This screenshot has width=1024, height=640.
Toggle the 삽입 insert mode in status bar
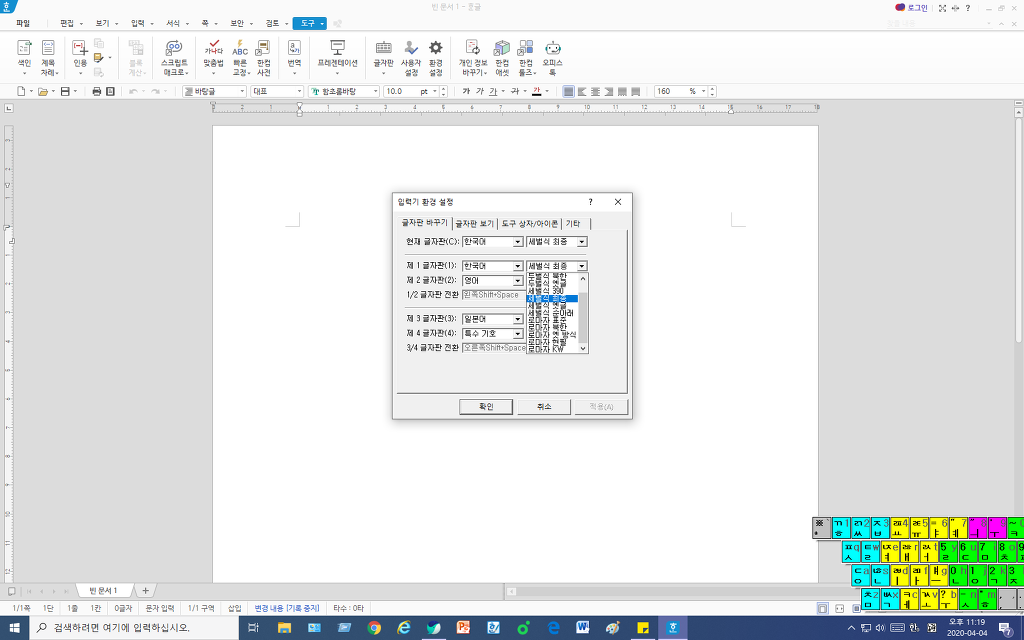point(234,607)
